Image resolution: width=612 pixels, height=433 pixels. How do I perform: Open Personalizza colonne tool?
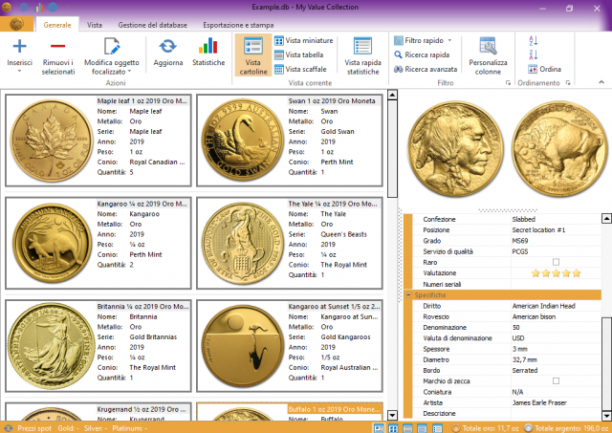tap(488, 55)
